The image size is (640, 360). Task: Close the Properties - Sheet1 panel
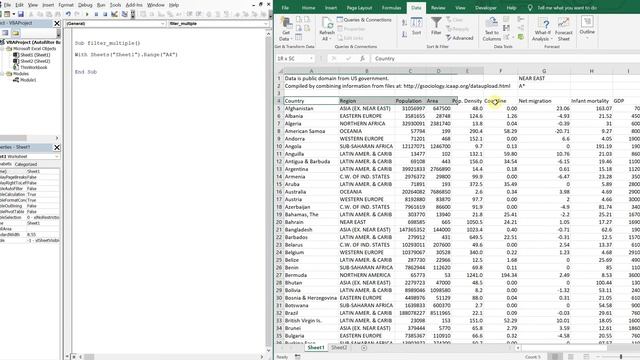tap(57, 147)
